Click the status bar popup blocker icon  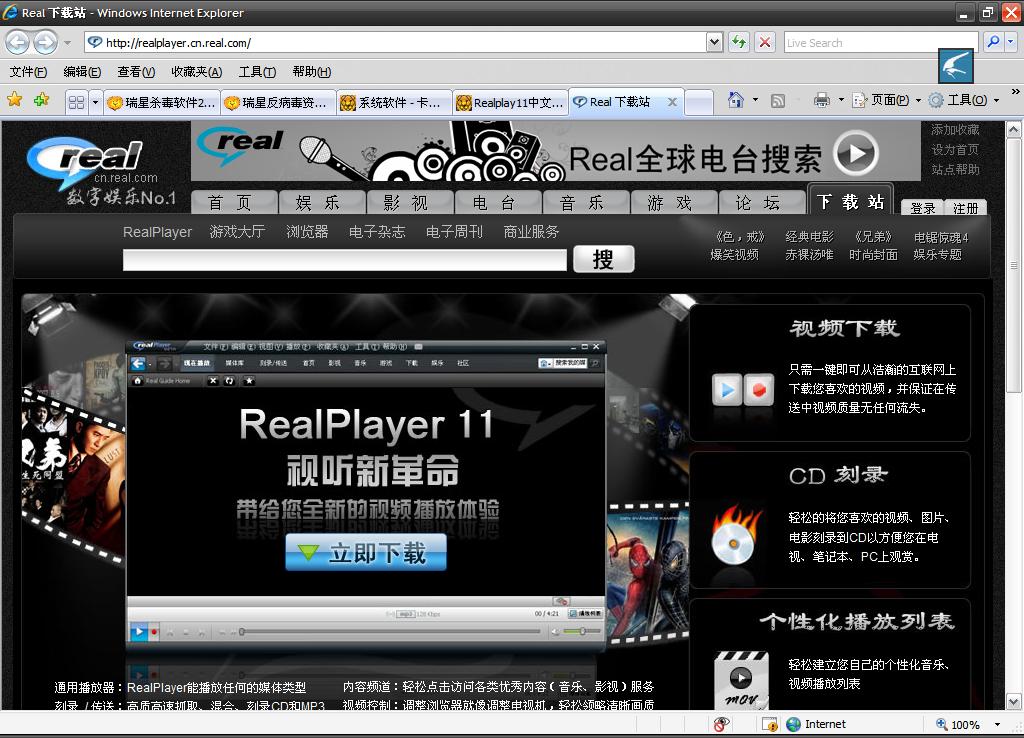click(x=721, y=724)
